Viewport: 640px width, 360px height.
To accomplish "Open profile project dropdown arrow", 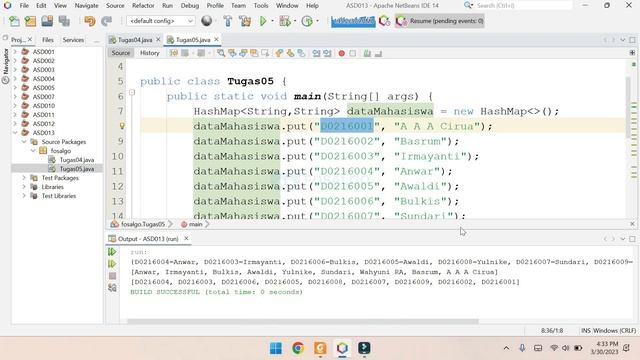I will pyautogui.click(x=318, y=21).
